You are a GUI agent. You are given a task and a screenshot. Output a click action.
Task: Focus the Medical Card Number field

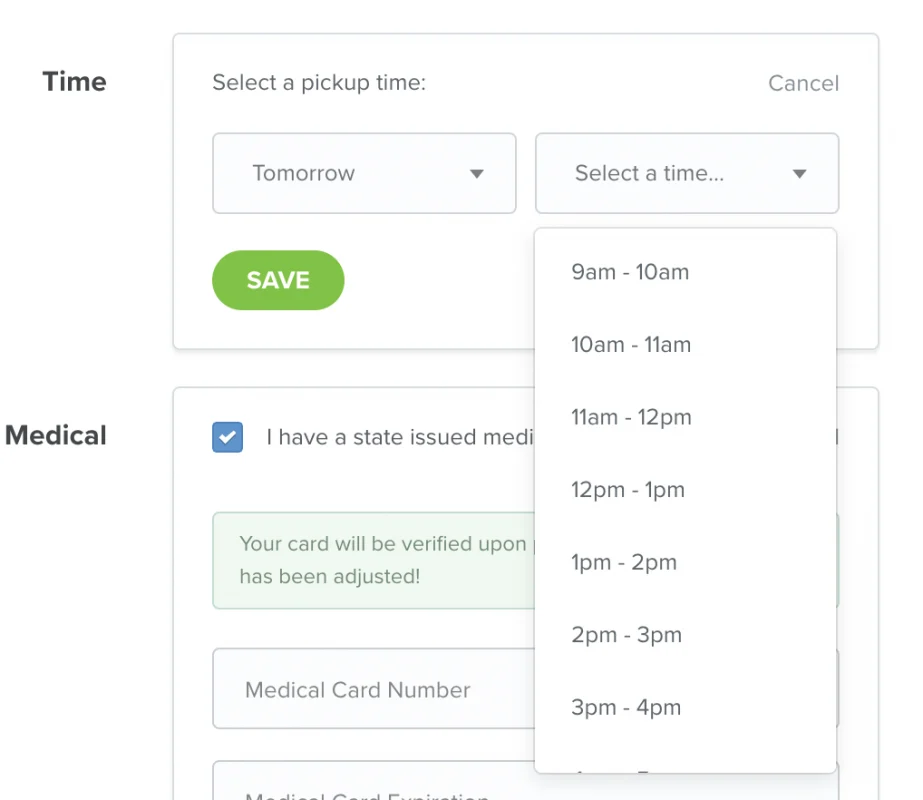[370, 690]
